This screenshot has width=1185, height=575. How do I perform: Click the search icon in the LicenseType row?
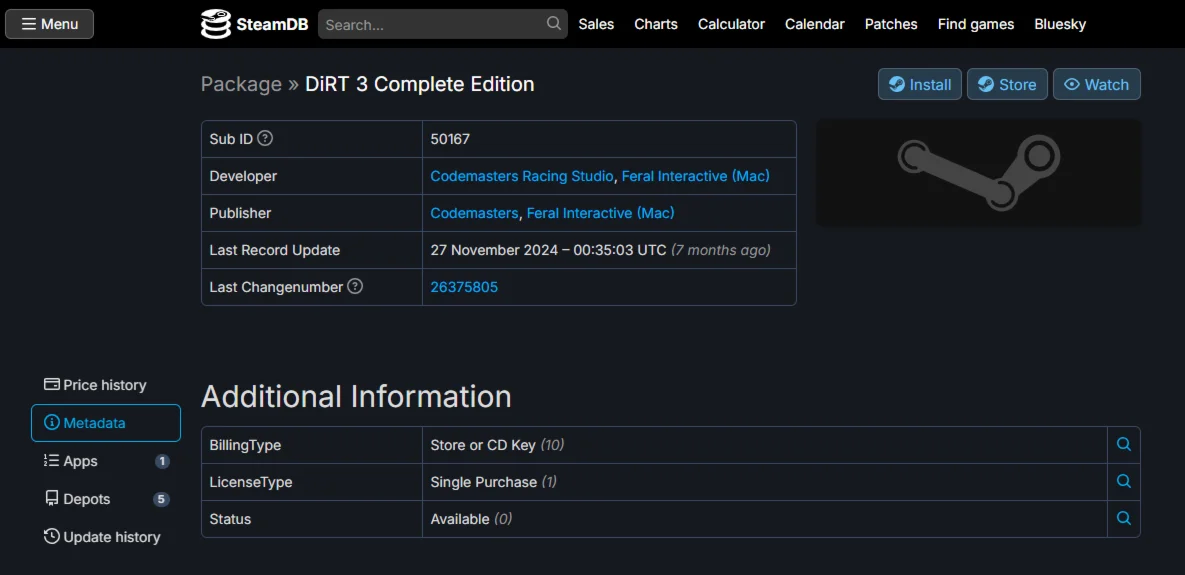[x=1124, y=481]
